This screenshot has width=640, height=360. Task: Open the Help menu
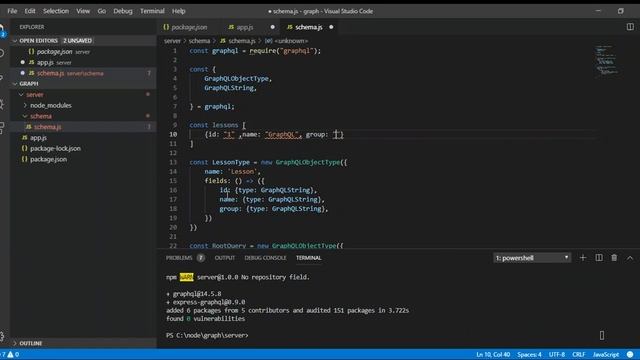(x=178, y=11)
